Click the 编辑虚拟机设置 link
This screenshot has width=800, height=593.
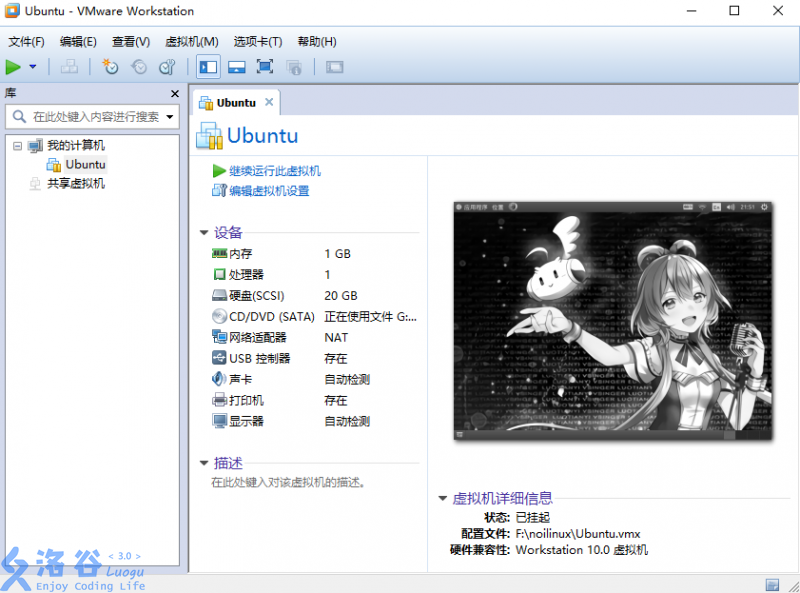(269, 191)
